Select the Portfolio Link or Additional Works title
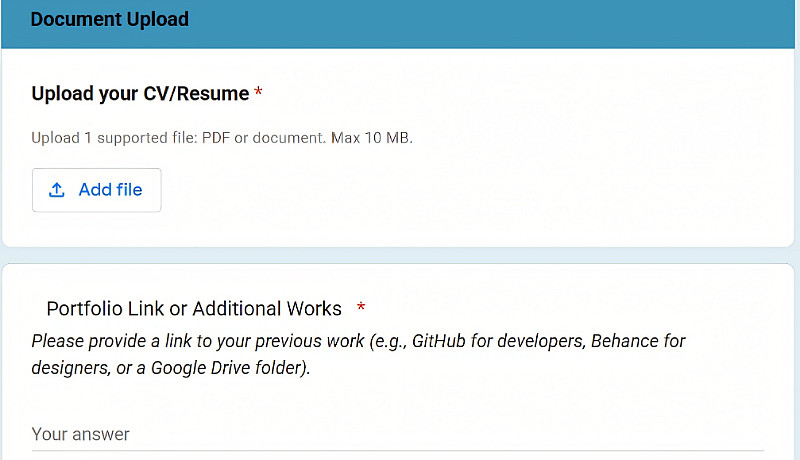 194,309
